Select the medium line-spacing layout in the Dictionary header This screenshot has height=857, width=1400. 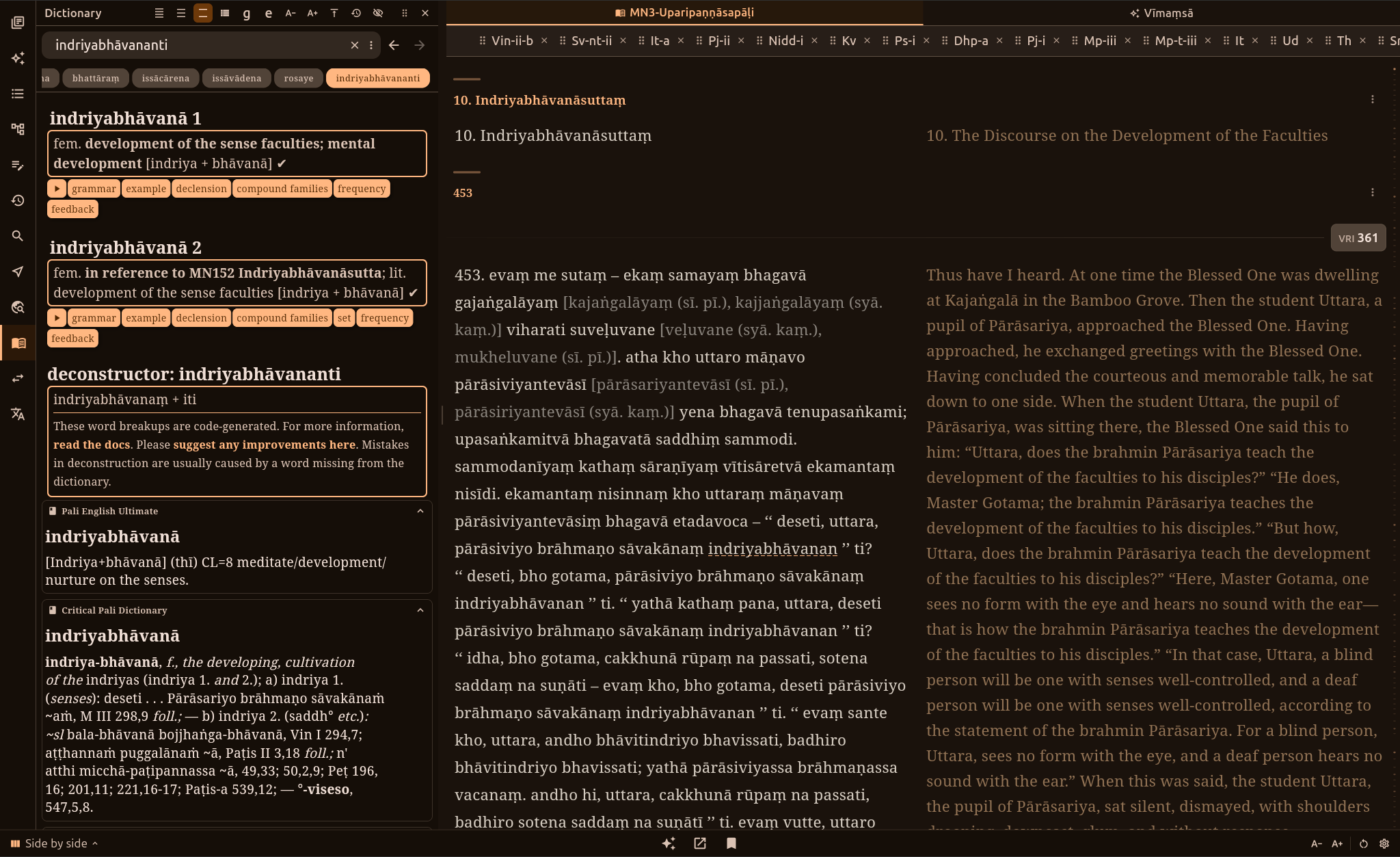click(x=181, y=13)
